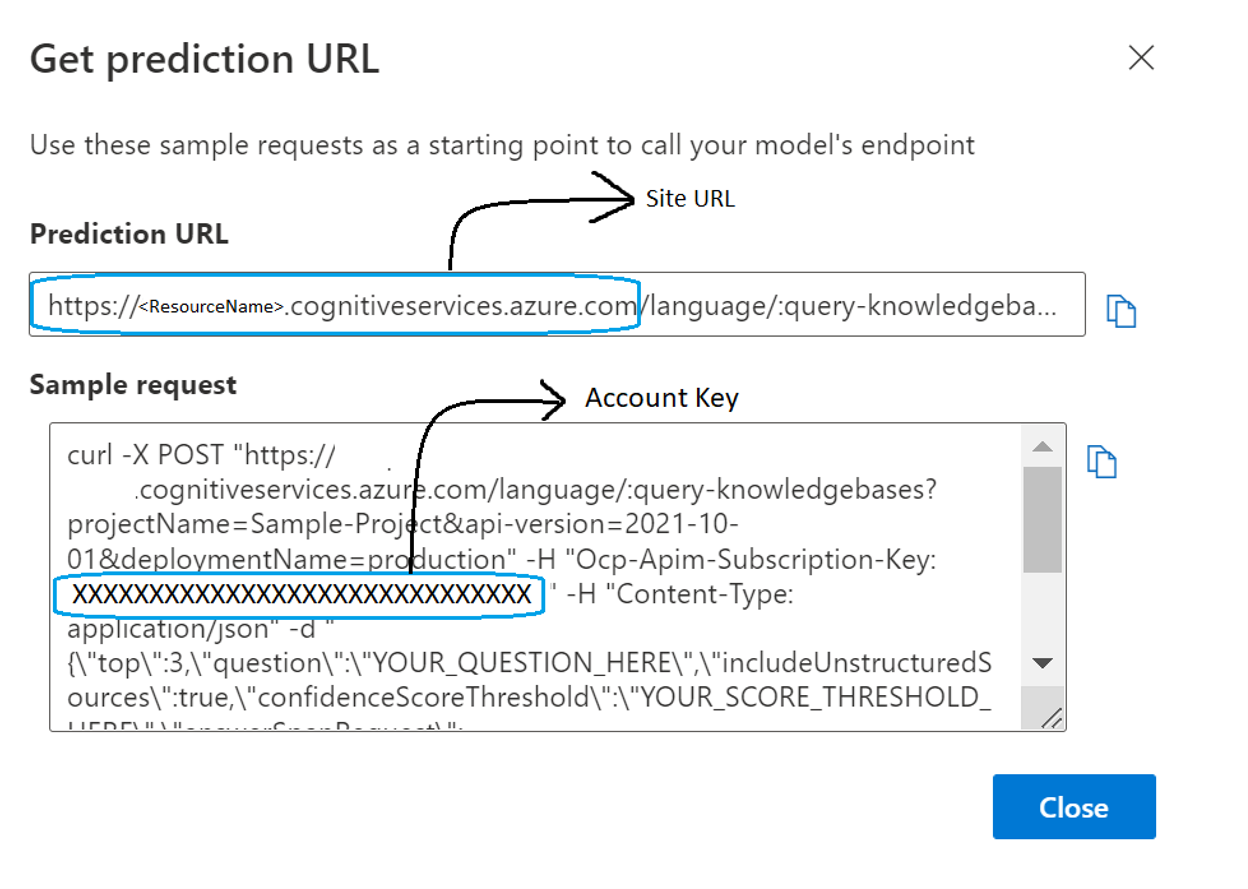The image size is (1248, 889).
Task: Click the Sample request section heading
Action: 133,383
